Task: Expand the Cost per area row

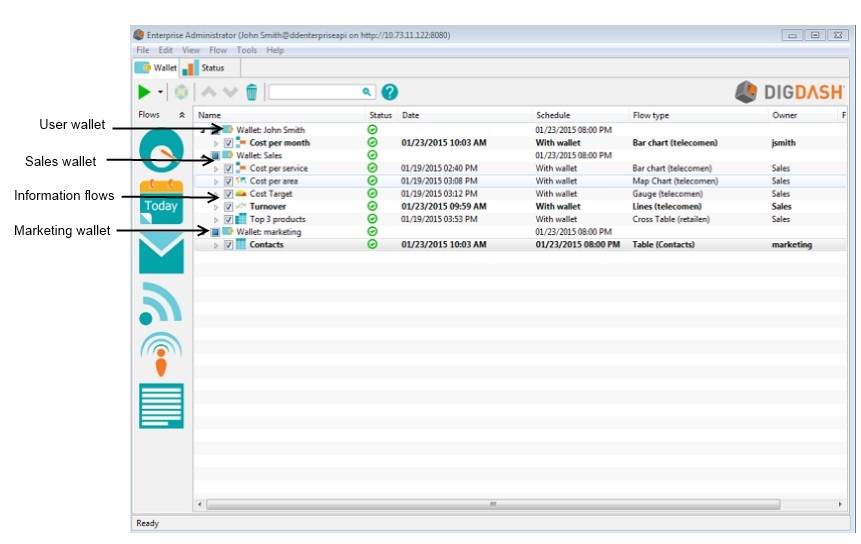Action: [216, 181]
